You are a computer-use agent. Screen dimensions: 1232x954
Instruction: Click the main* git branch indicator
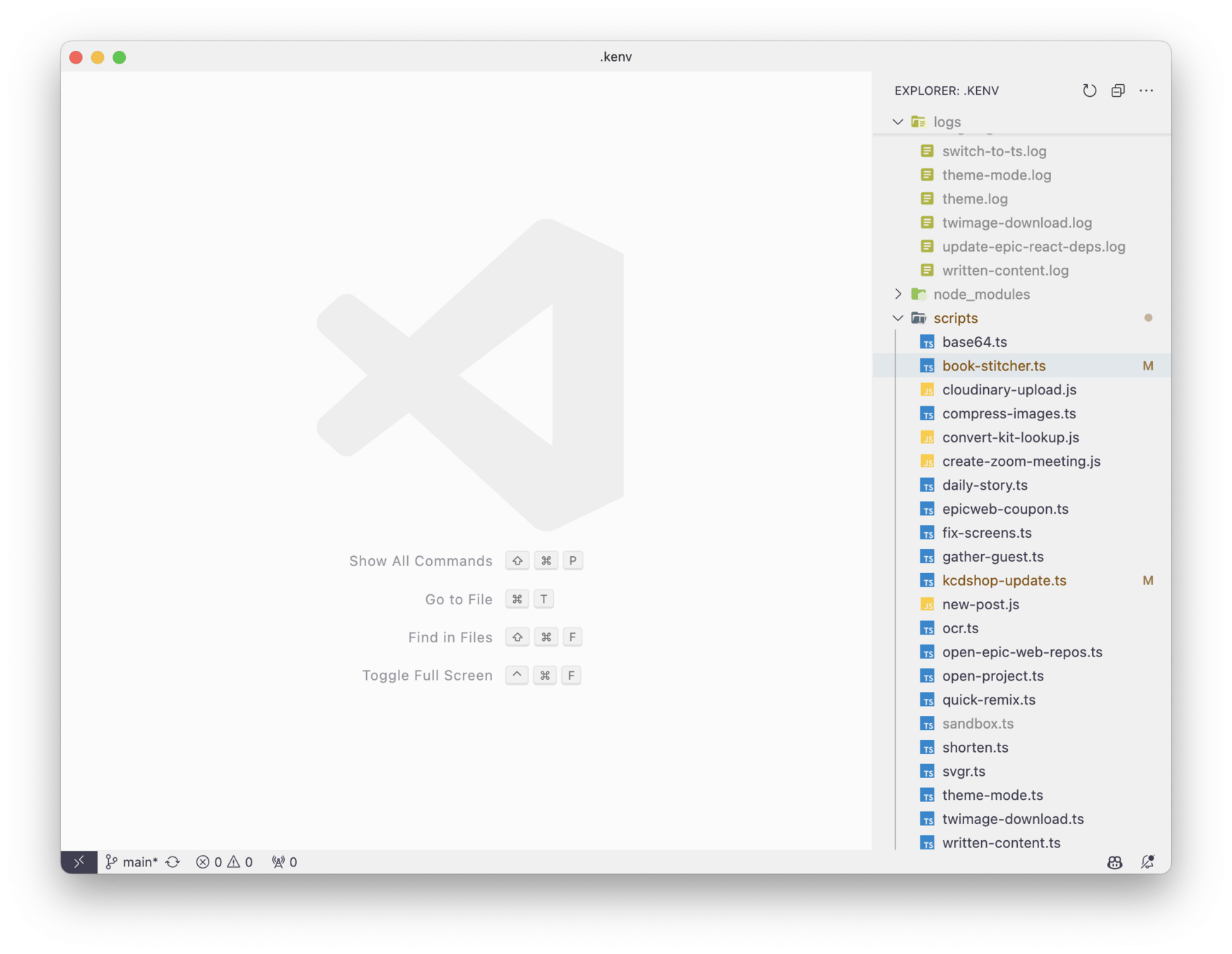(x=131, y=861)
